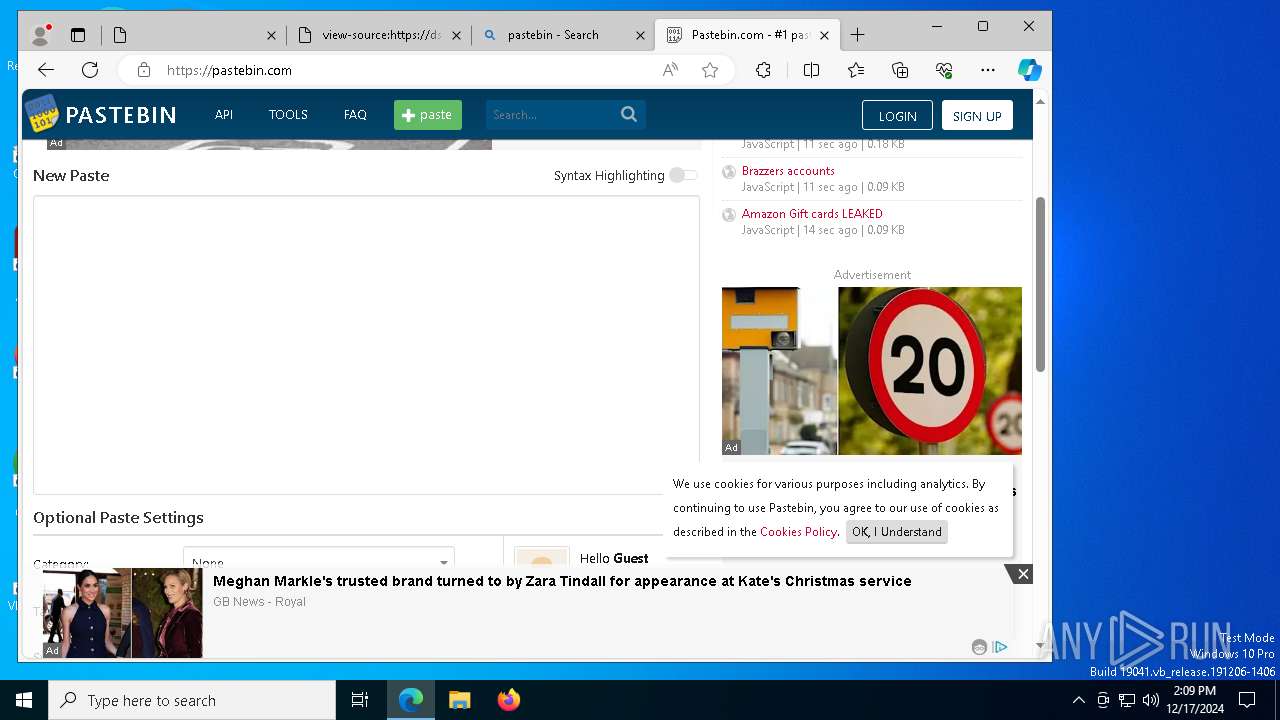Open the TOOLS menu
This screenshot has height=720, width=1280.
click(x=288, y=115)
